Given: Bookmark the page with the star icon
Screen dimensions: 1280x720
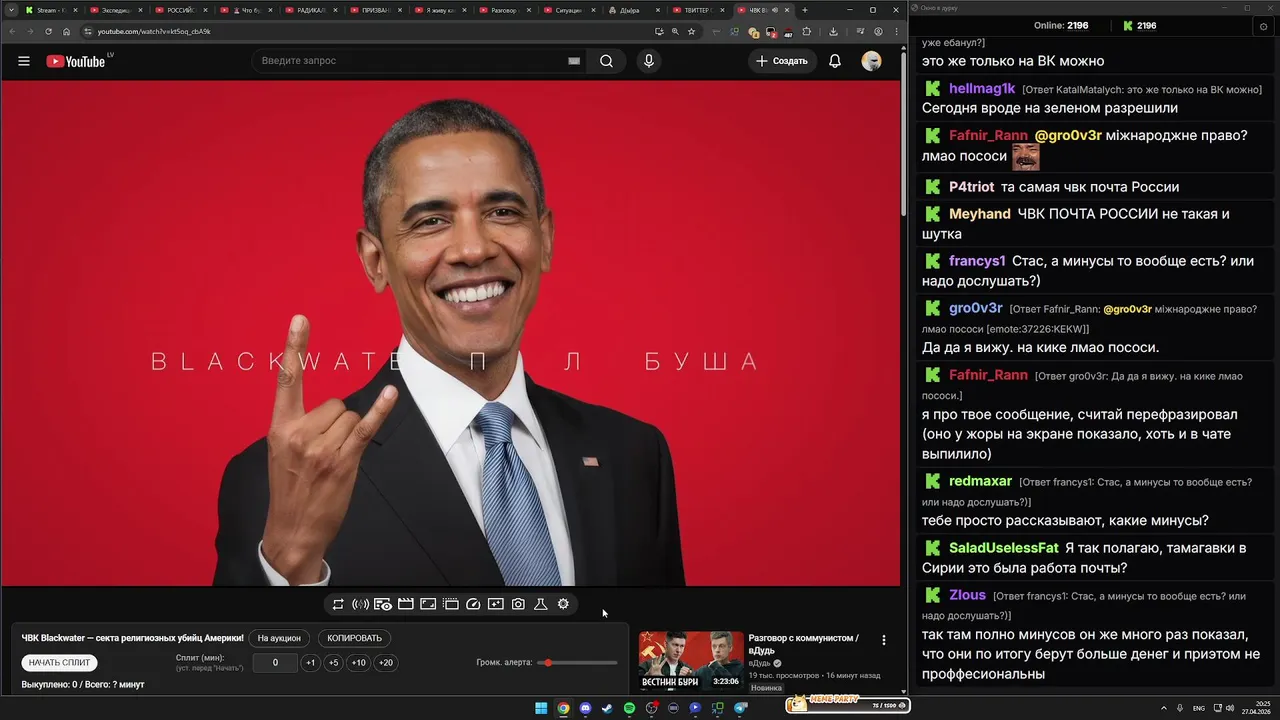Looking at the screenshot, I should 691,31.
